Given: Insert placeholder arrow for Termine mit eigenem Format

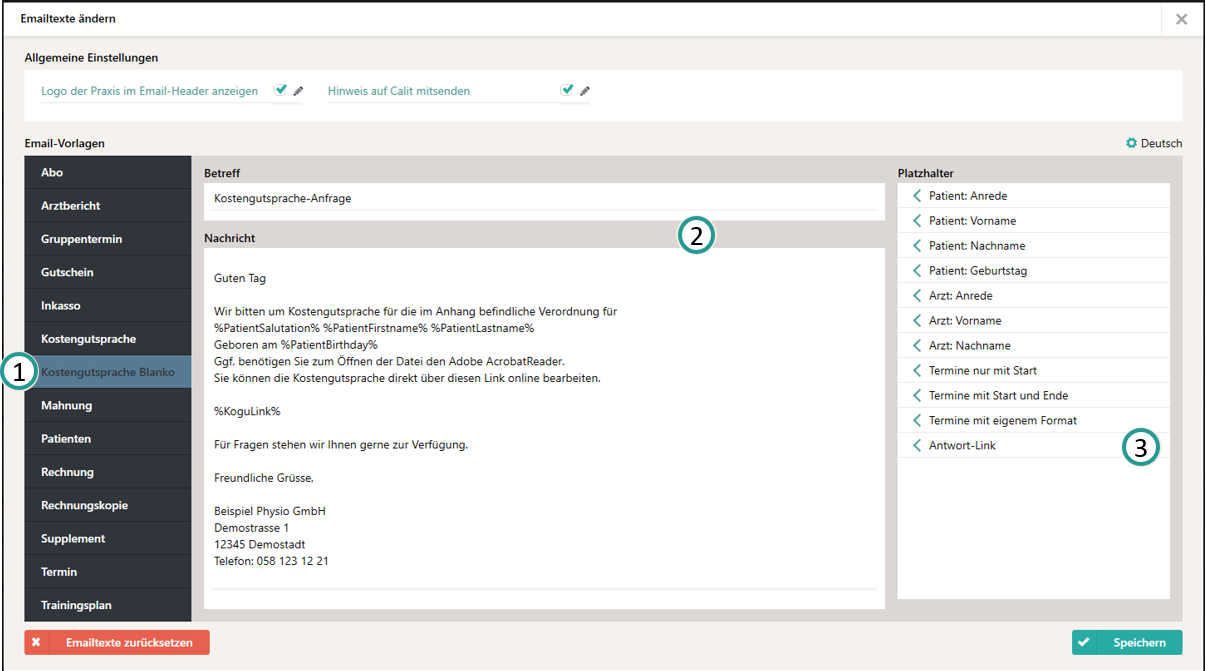Looking at the screenshot, I should click(917, 421).
